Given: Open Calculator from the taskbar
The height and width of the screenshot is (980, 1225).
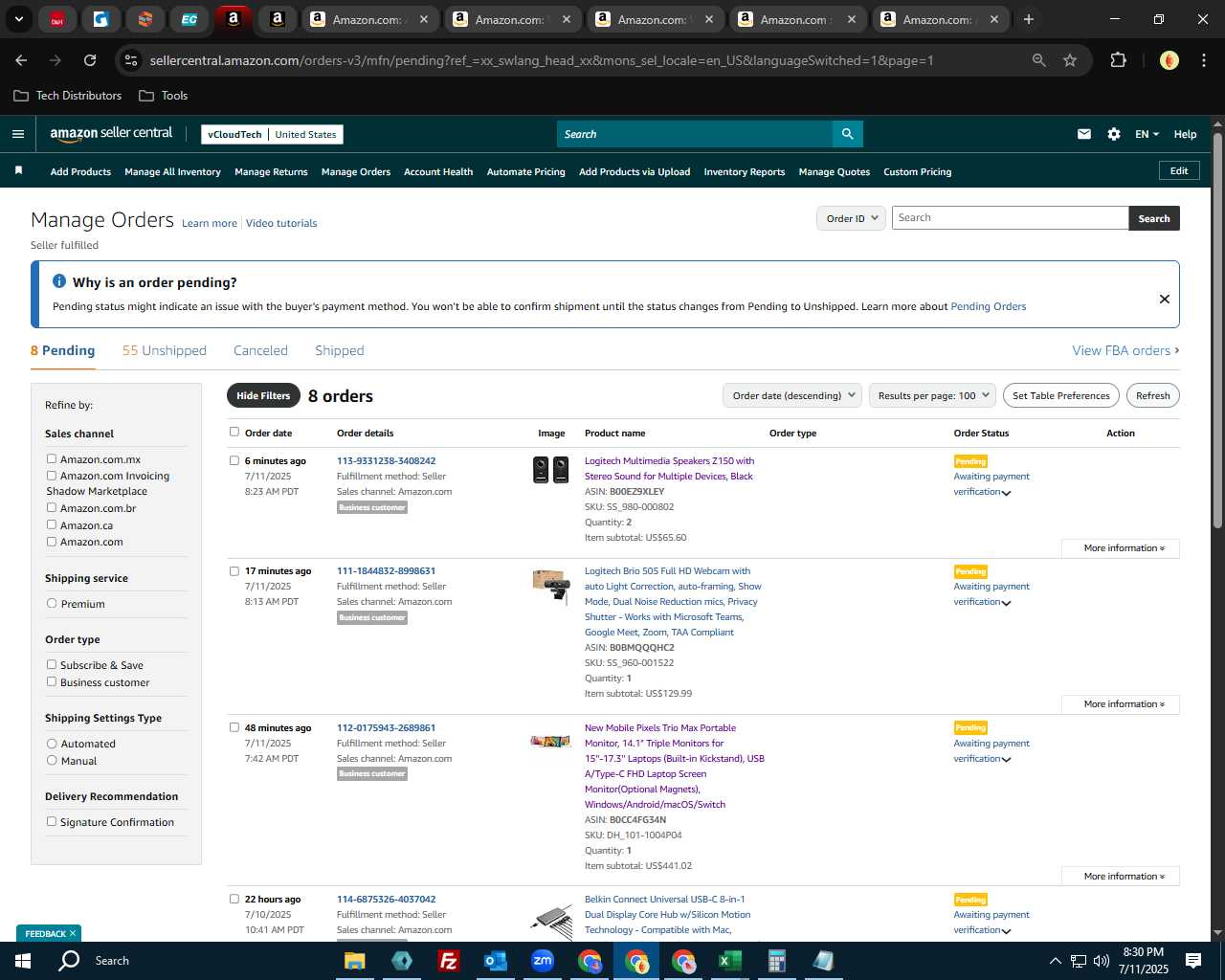Looking at the screenshot, I should coord(776,961).
